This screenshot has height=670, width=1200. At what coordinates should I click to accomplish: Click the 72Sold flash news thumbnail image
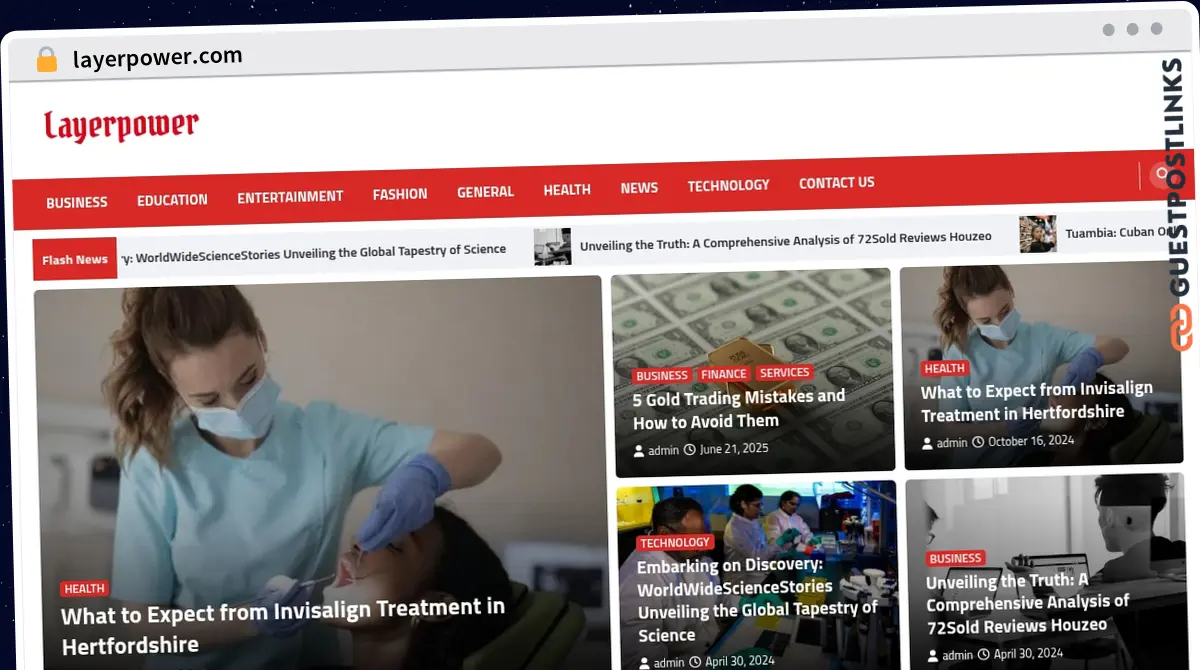551,247
